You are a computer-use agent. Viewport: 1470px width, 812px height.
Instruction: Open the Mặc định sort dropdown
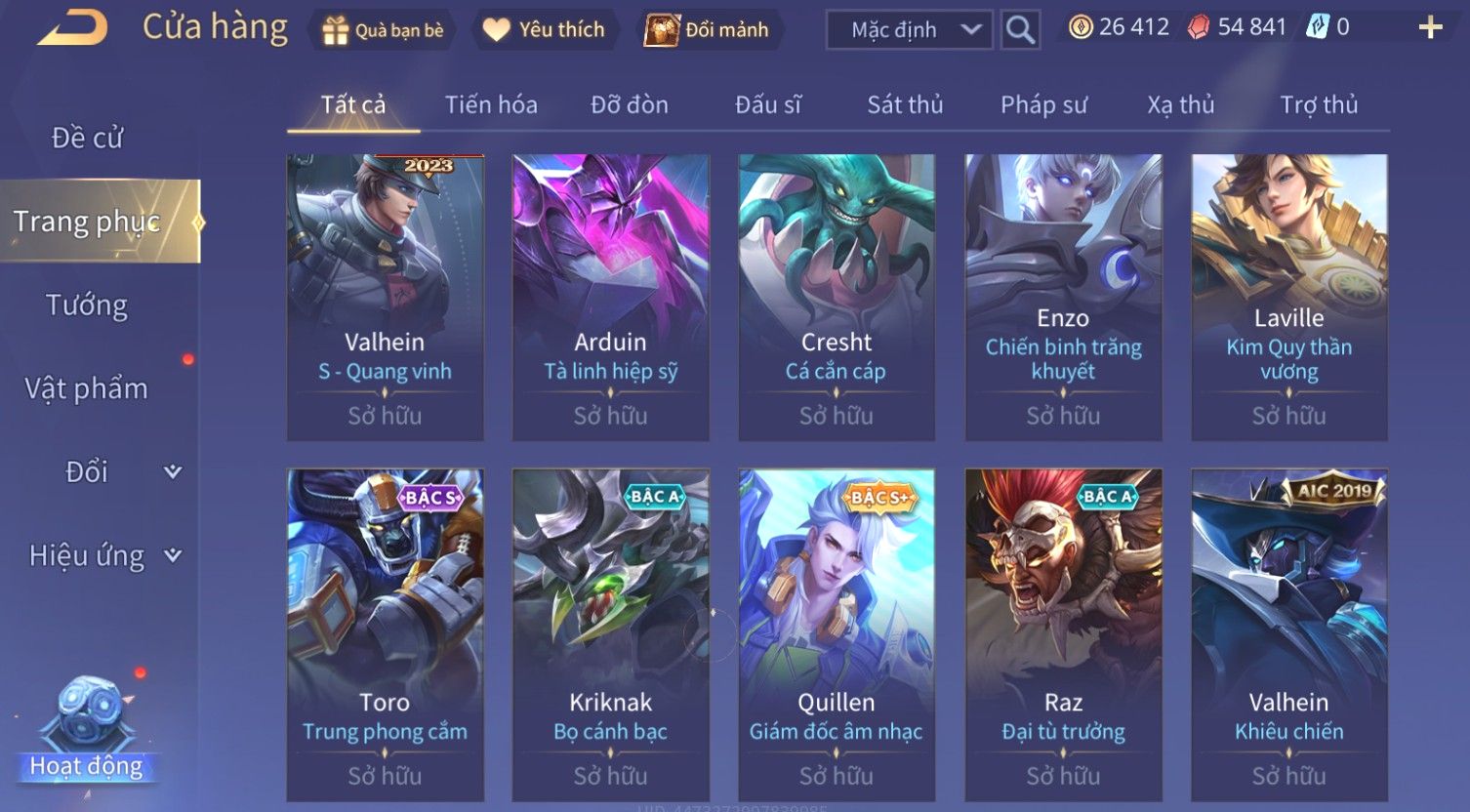[x=909, y=30]
